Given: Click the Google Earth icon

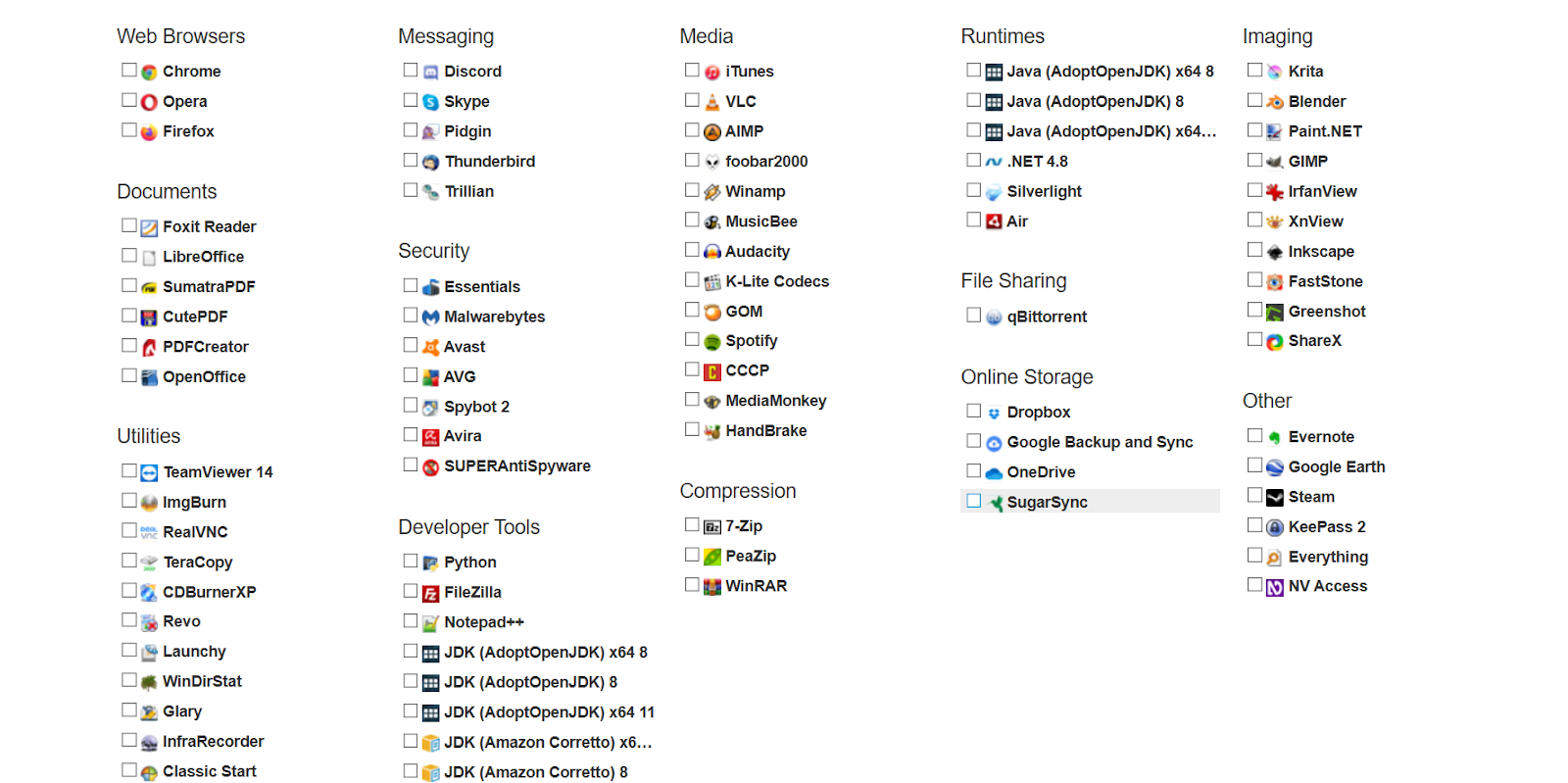Looking at the screenshot, I should [1275, 468].
